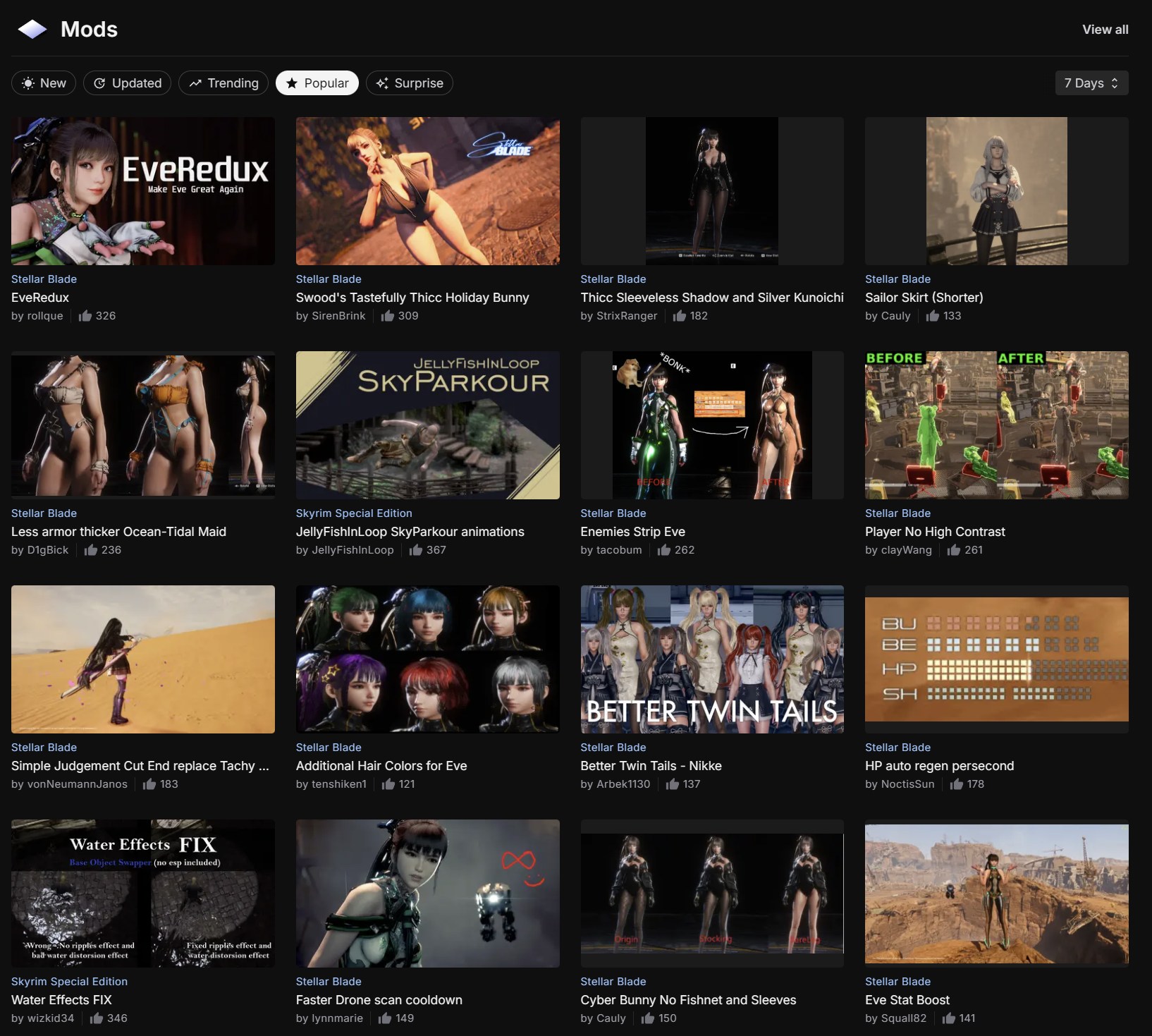Click the thumbs-up icon on Swood's Holiday Bunny
The width and height of the screenshot is (1152, 1036).
(x=388, y=316)
